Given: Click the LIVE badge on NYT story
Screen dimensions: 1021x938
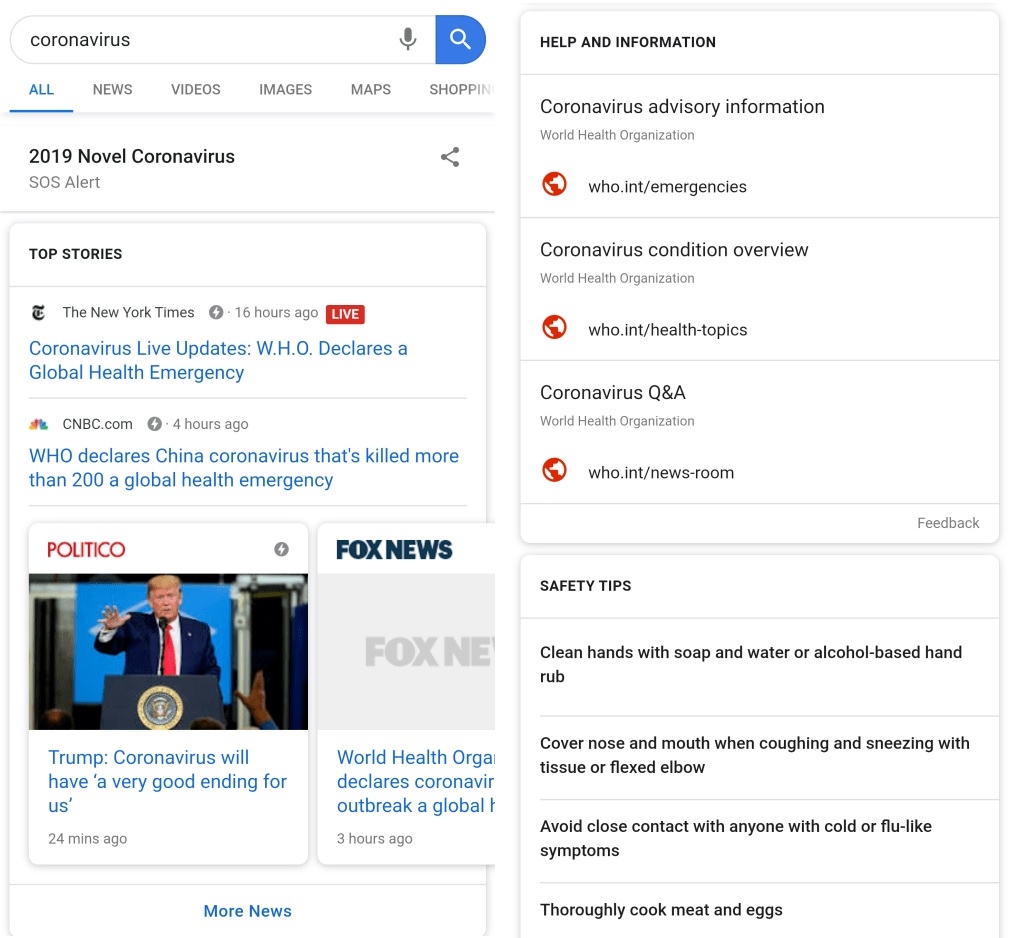Looking at the screenshot, I should click(x=345, y=314).
